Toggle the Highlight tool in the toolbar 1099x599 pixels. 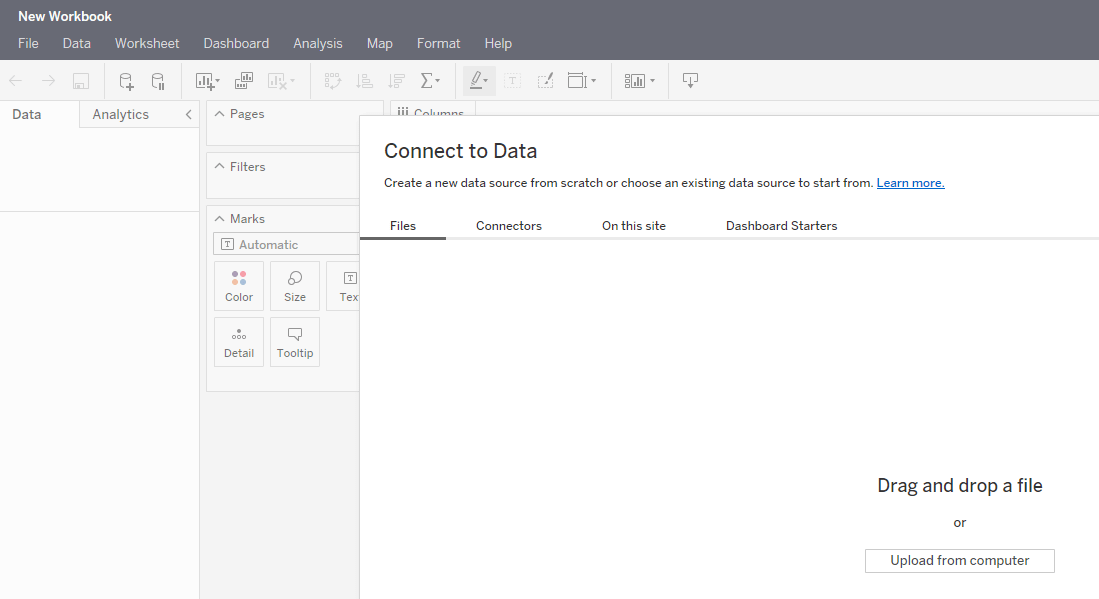click(x=477, y=80)
